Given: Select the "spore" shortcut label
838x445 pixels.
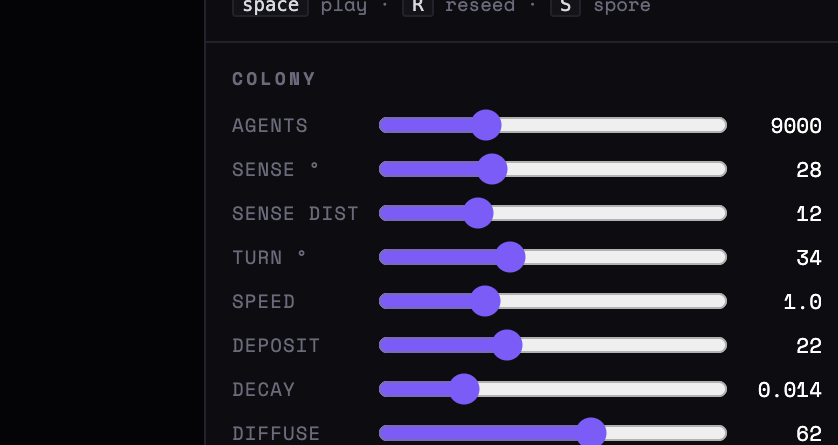Looking at the screenshot, I should (622, 6).
